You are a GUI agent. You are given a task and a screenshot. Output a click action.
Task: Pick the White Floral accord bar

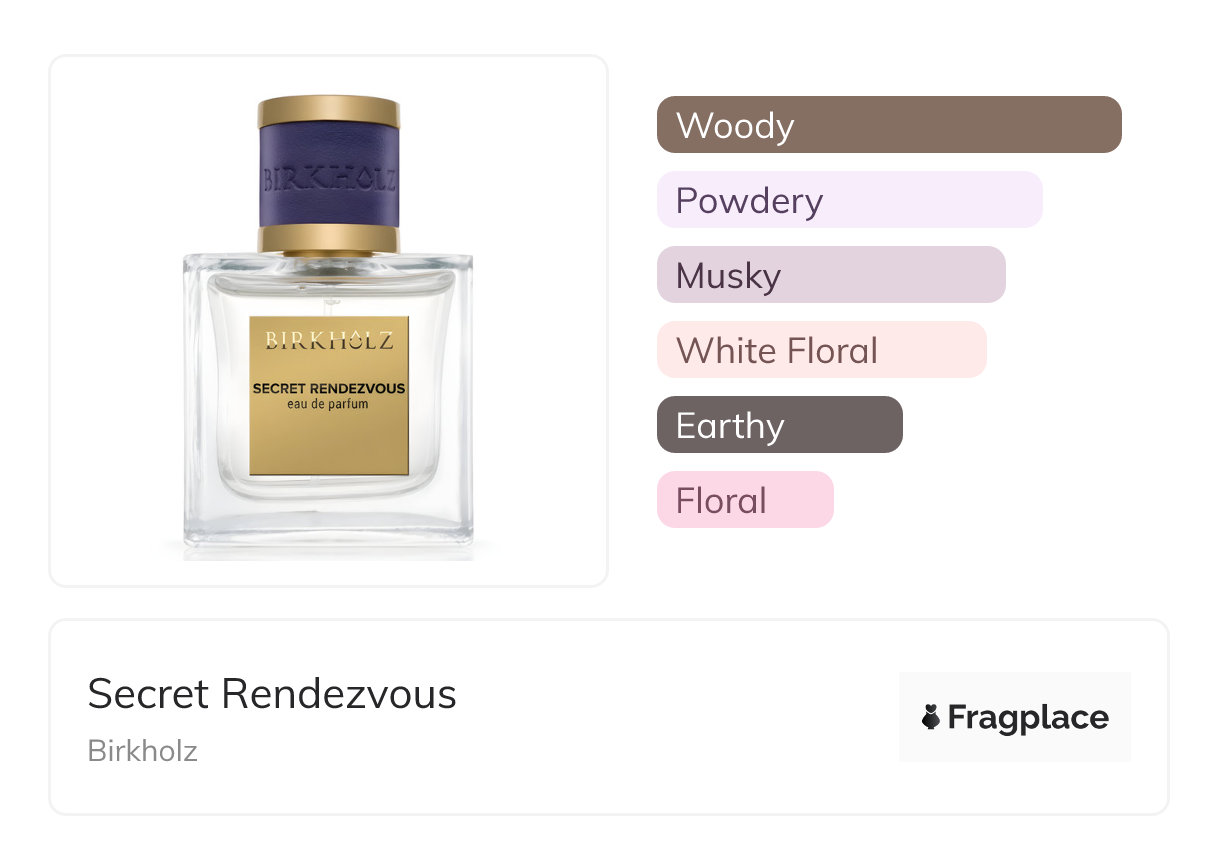click(x=821, y=350)
